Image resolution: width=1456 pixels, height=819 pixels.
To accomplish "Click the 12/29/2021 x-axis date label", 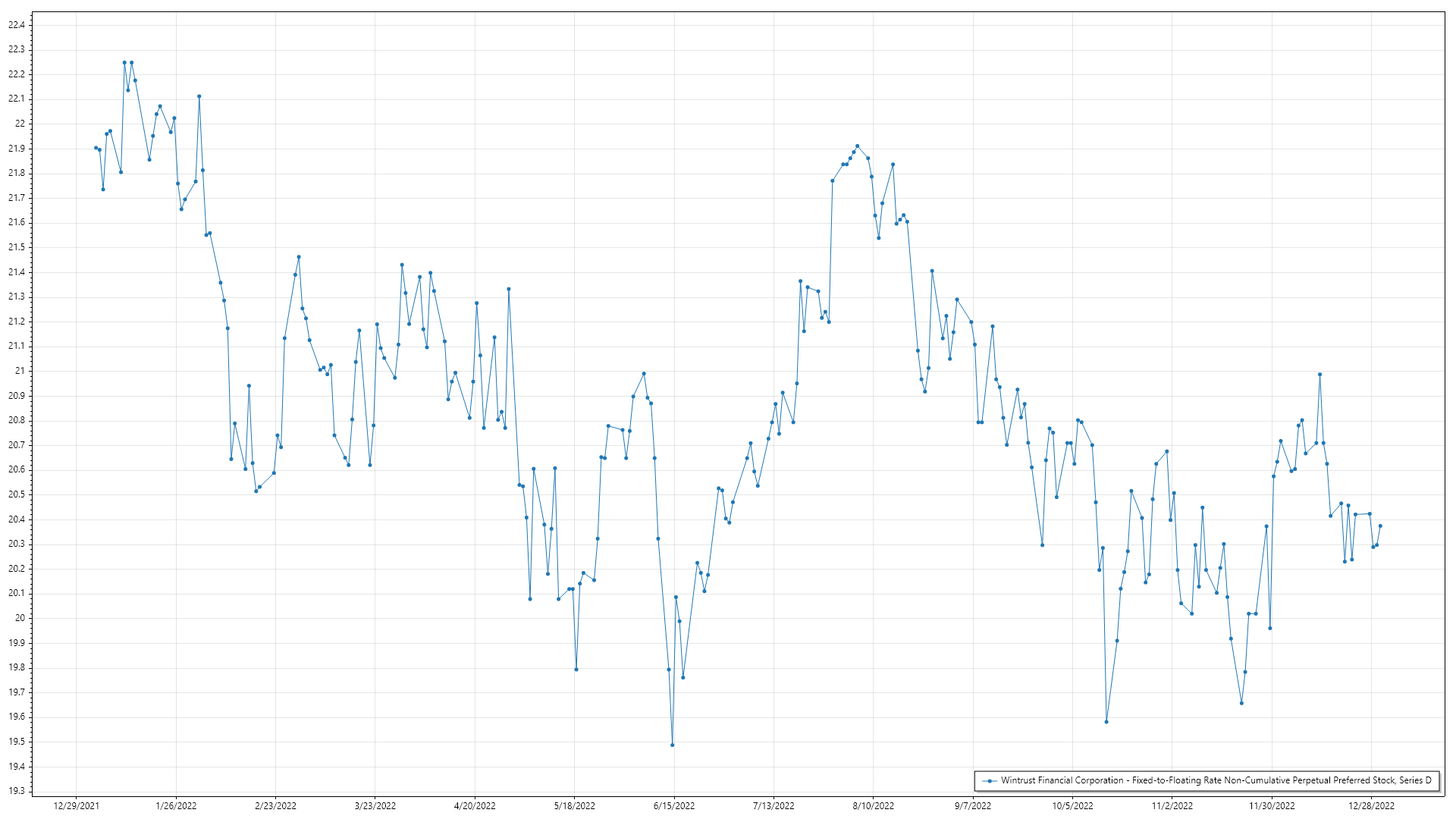I will (x=77, y=805).
